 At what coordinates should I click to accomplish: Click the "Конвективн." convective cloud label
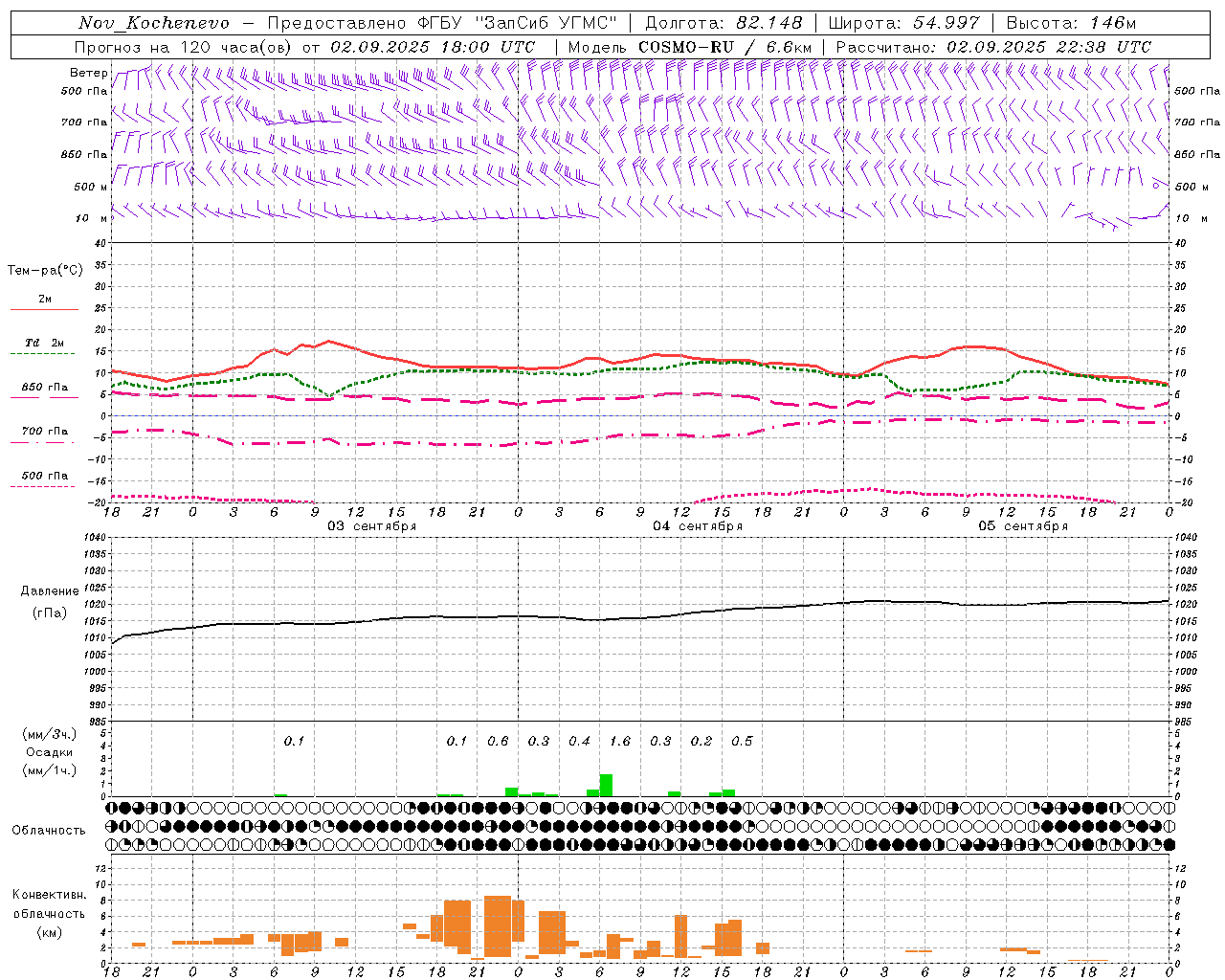pos(50,895)
